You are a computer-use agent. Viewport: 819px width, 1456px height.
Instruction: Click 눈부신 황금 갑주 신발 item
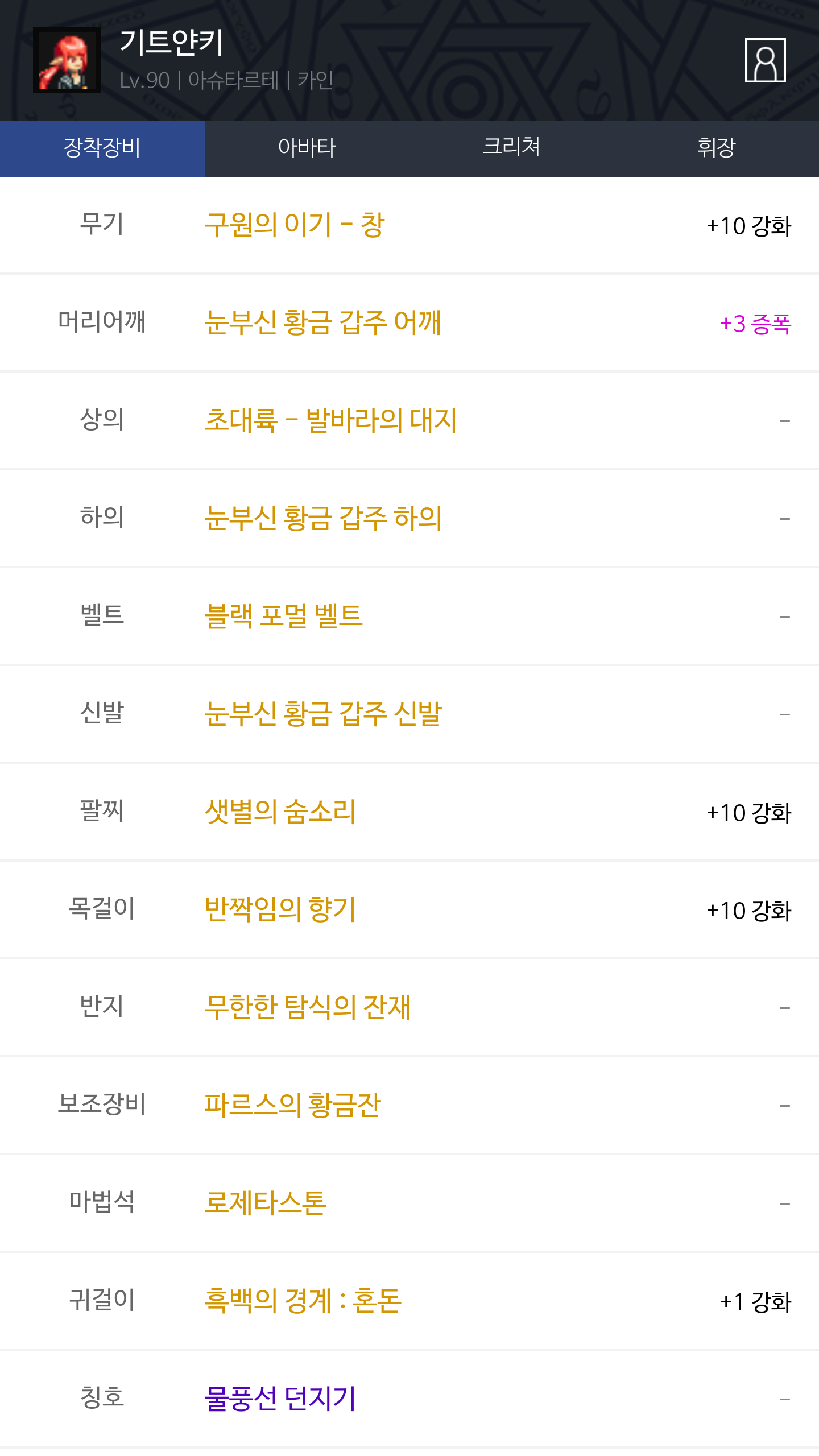point(323,714)
